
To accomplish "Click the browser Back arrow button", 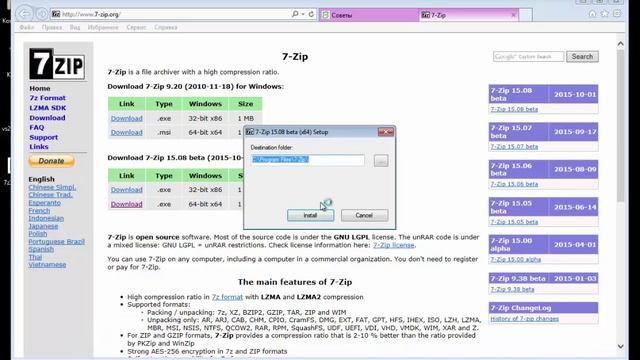I will pos(24,14).
